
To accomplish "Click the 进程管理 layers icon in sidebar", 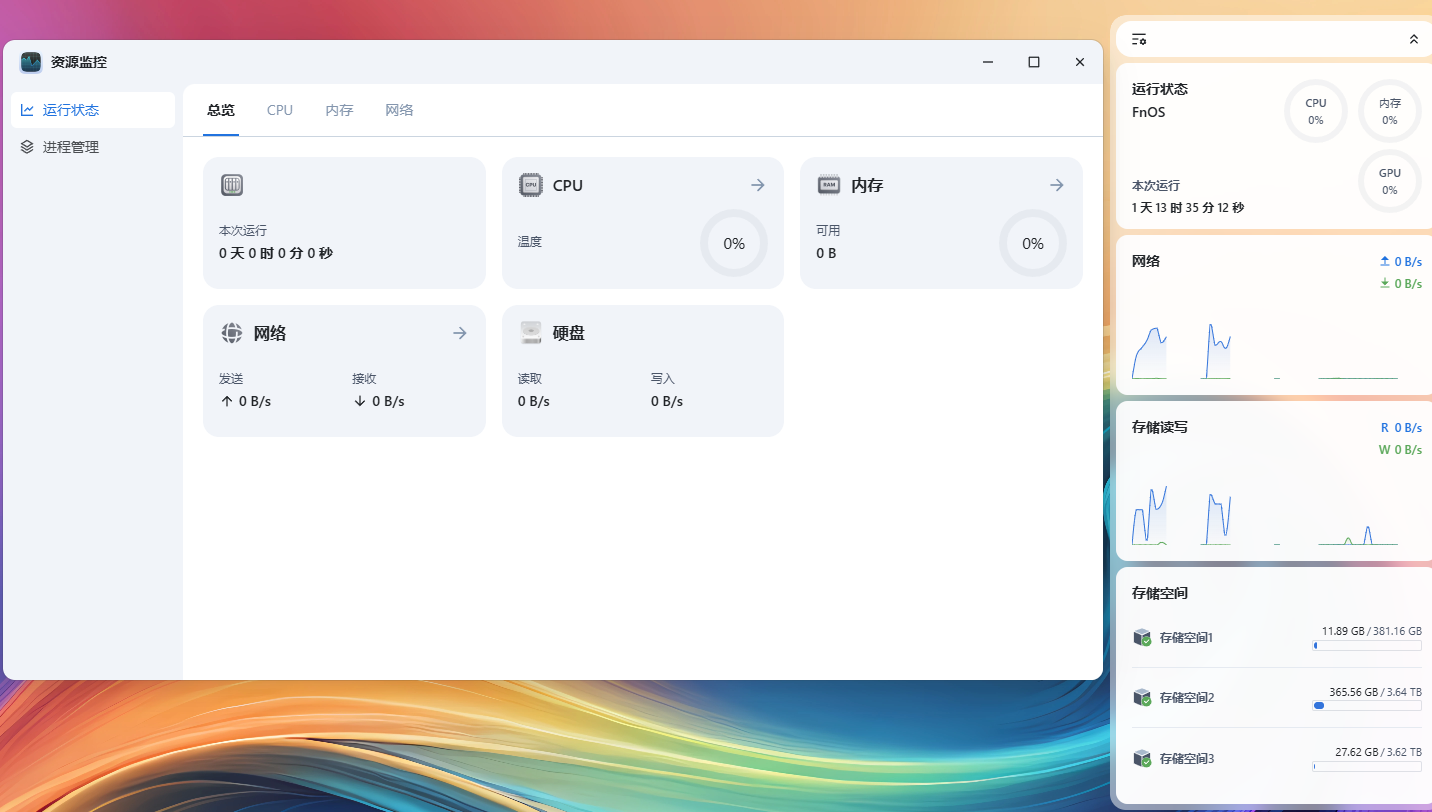I will (27, 147).
